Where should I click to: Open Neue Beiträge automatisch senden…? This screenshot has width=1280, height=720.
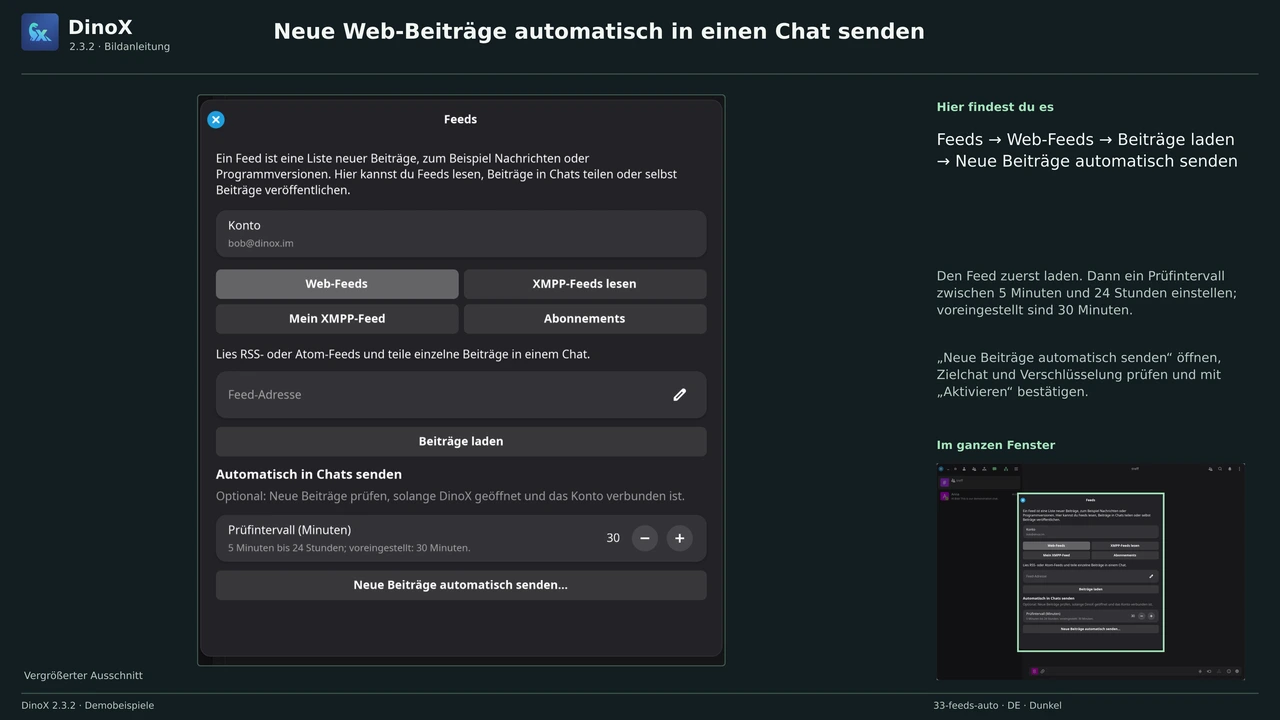tap(461, 585)
